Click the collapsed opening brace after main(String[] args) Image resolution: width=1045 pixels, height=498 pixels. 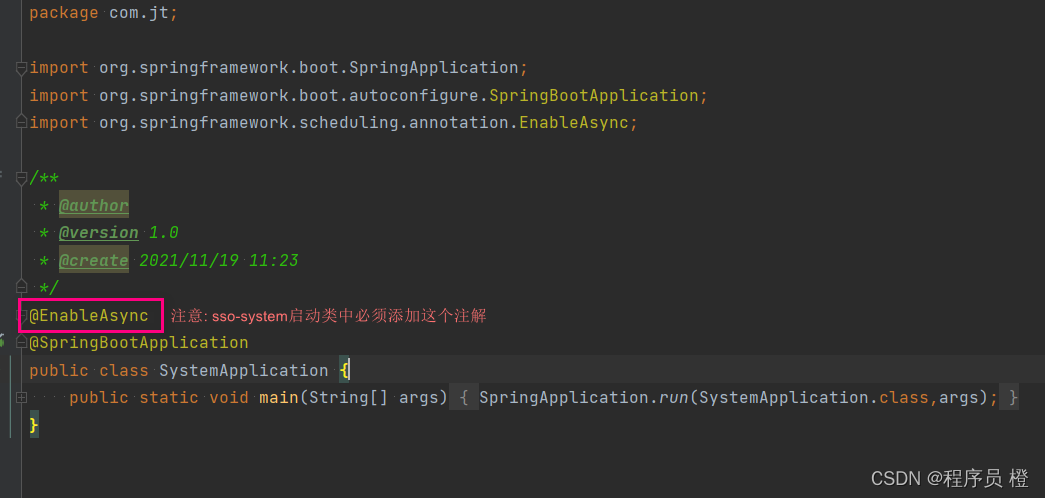pos(466,397)
